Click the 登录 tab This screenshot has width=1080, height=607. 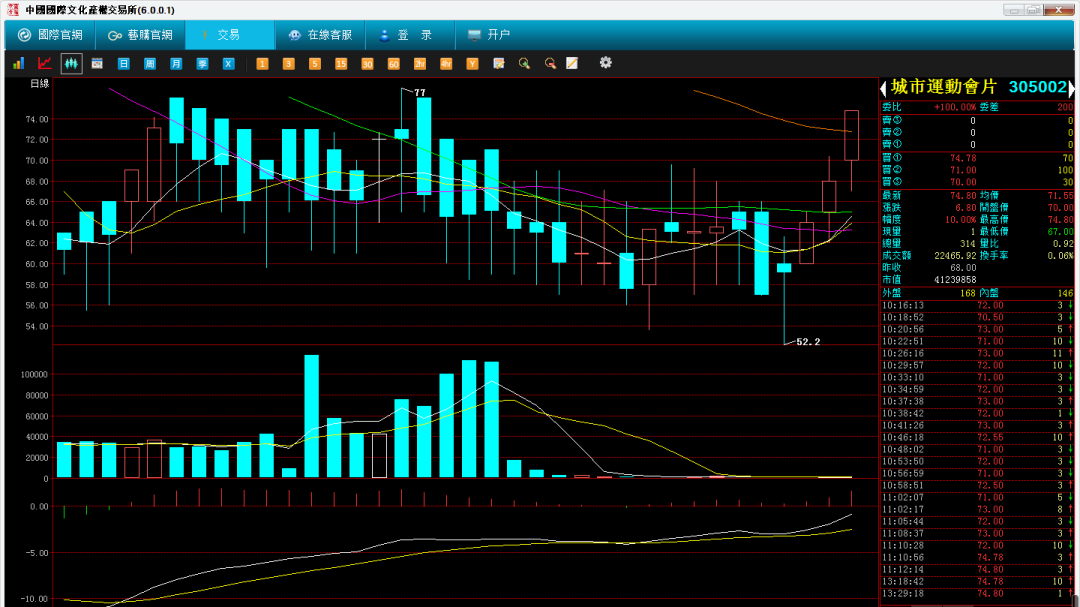(409, 34)
